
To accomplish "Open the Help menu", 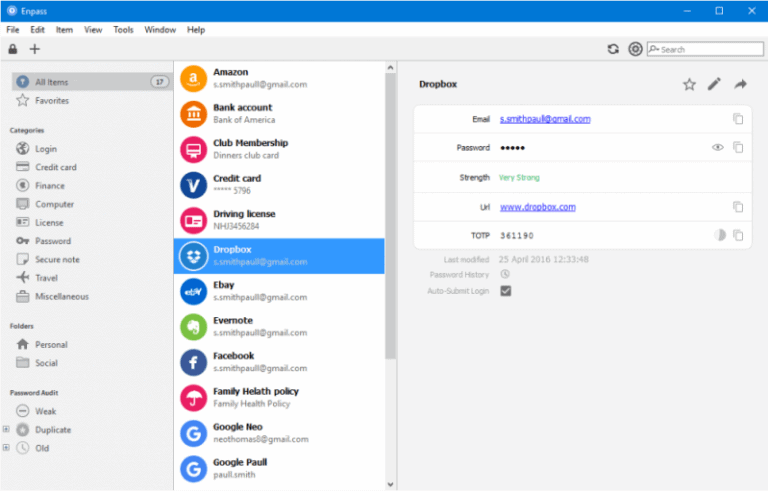I will click(x=196, y=30).
